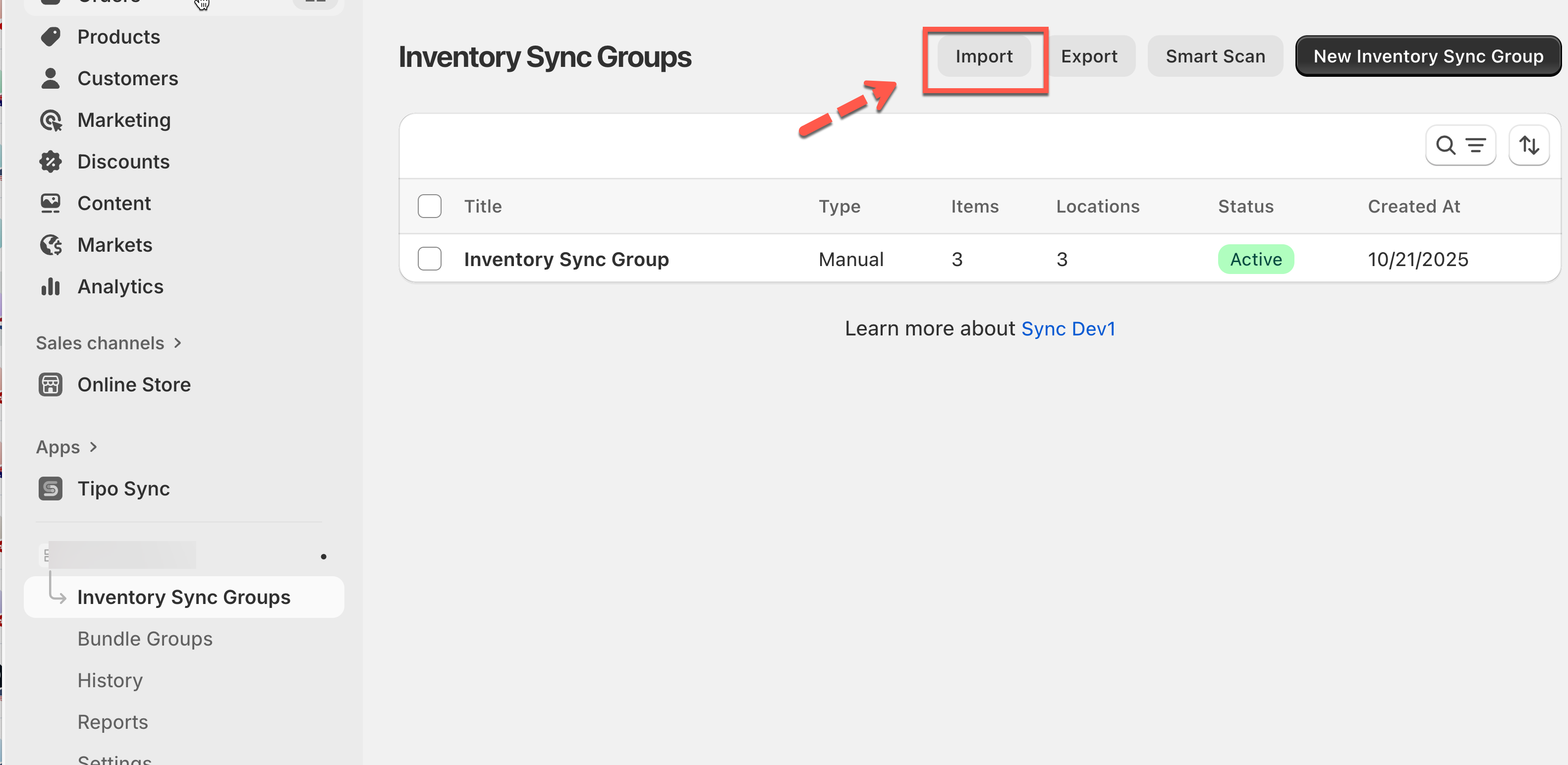Go to the History menu item

click(x=110, y=680)
